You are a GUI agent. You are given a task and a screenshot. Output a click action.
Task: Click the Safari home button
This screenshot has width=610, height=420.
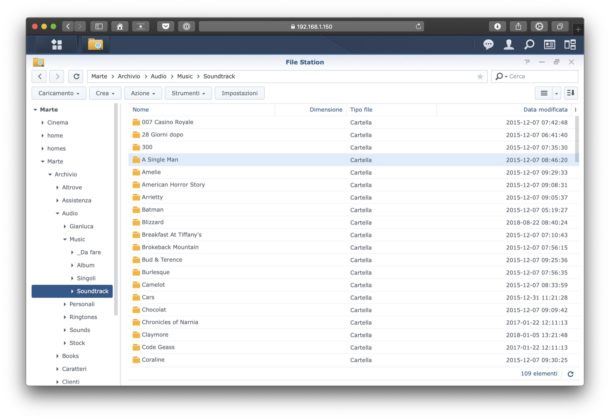point(120,26)
